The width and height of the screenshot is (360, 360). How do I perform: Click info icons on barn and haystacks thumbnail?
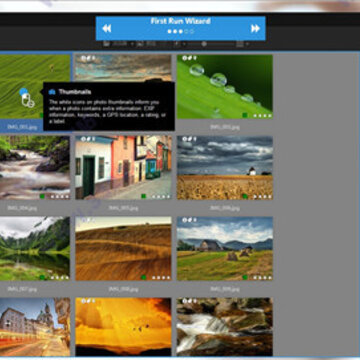pyautogui.click(x=189, y=220)
